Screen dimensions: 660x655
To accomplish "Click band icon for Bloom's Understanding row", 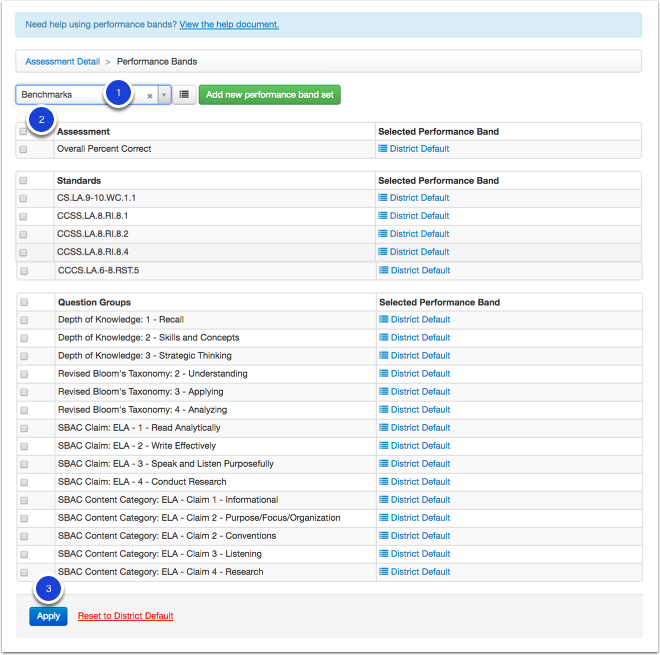I will point(383,373).
